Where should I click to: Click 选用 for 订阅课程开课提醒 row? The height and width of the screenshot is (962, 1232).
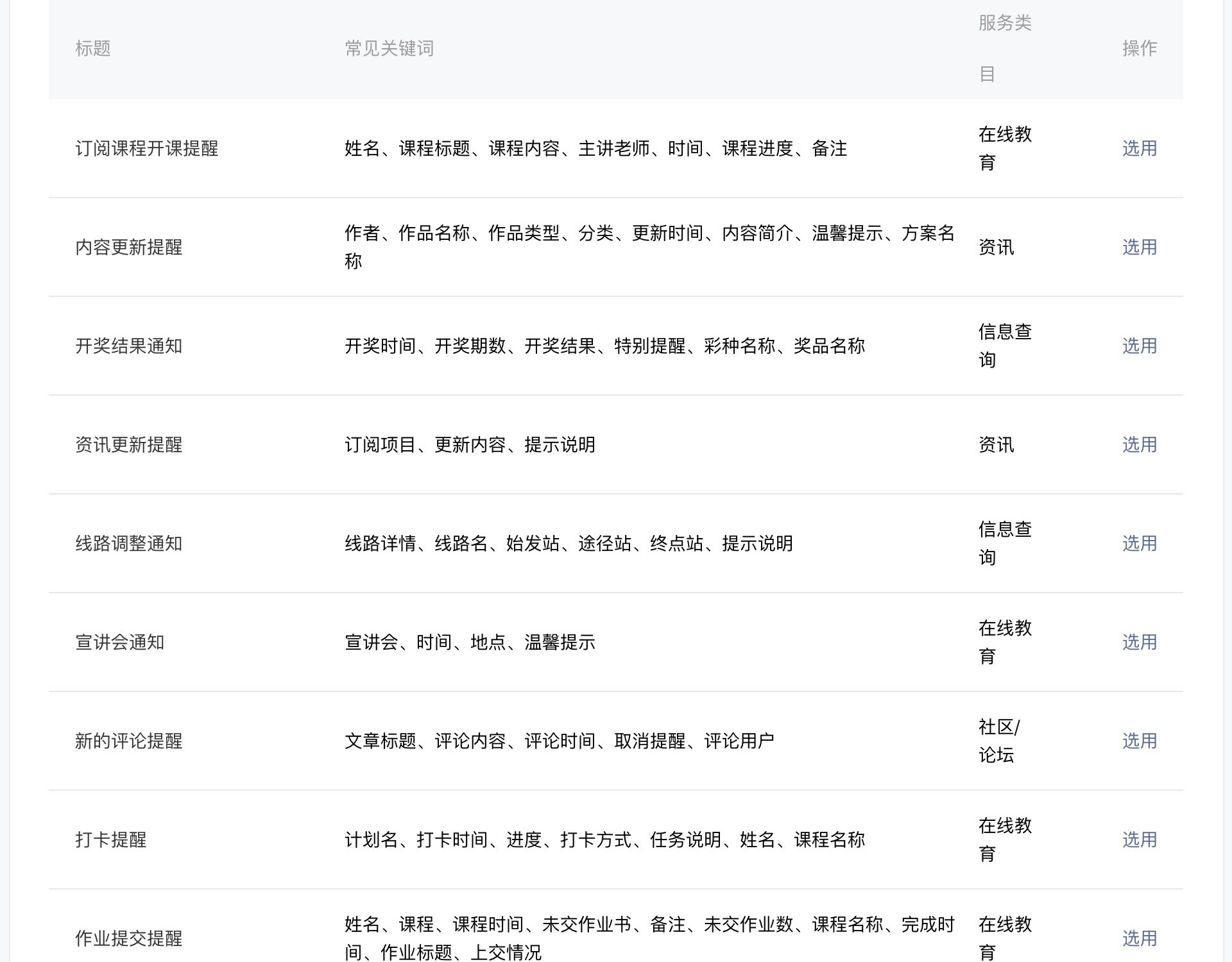1139,148
